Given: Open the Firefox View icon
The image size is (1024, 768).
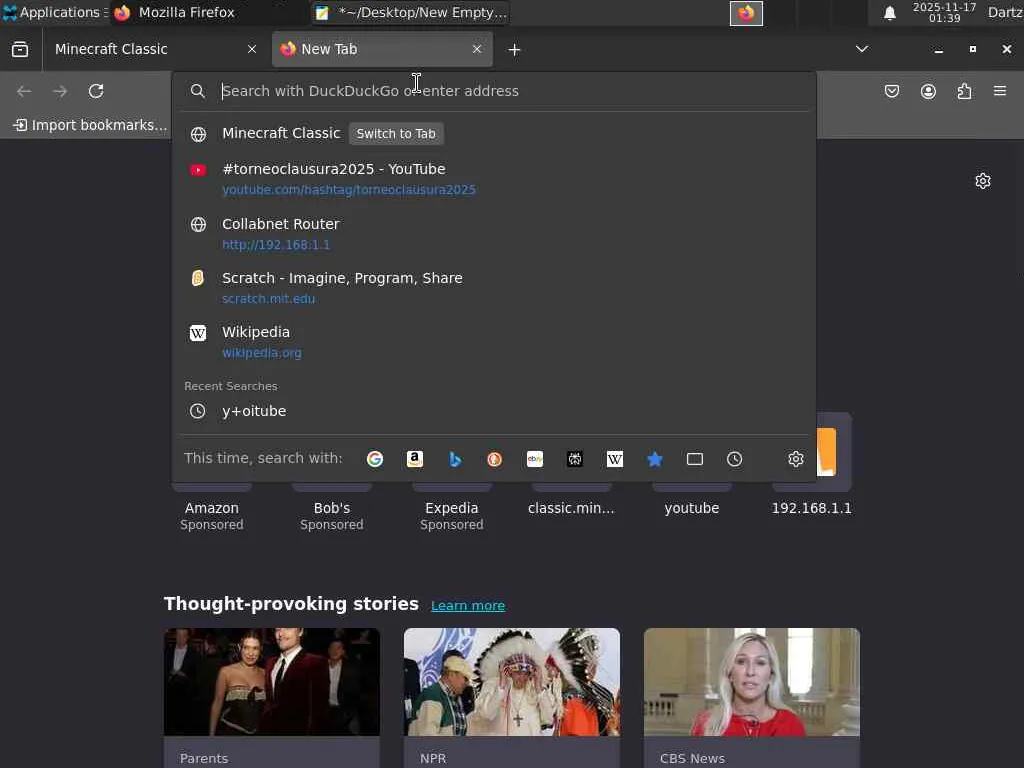Looking at the screenshot, I should click(x=20, y=49).
